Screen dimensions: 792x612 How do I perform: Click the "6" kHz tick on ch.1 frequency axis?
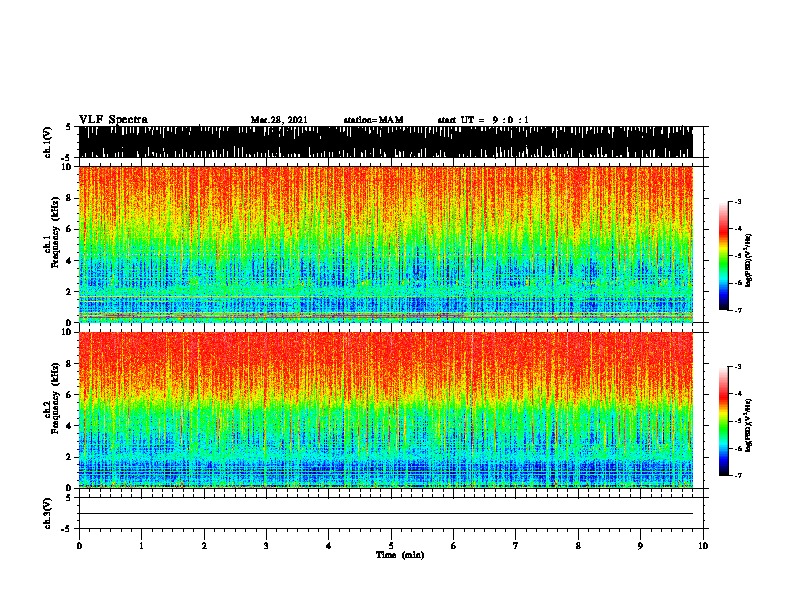[x=71, y=229]
